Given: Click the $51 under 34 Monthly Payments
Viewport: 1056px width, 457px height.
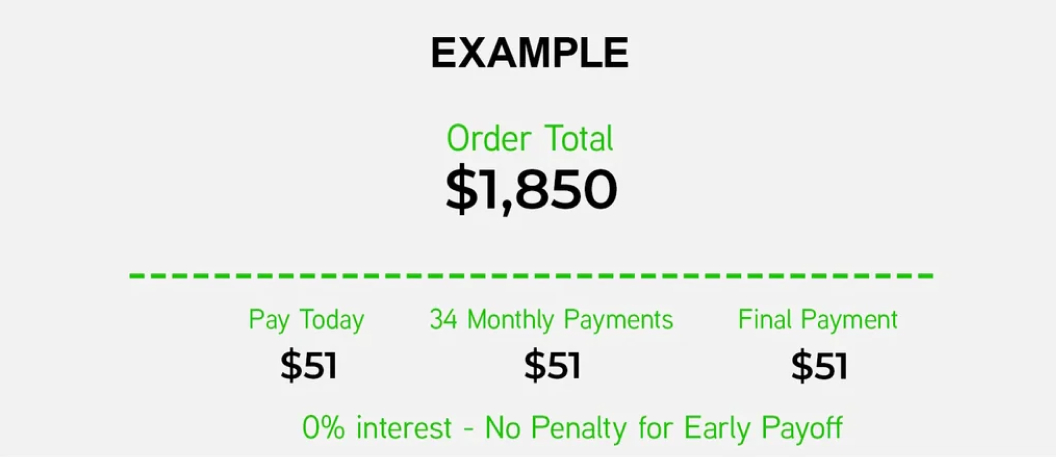Looking at the screenshot, I should (552, 366).
